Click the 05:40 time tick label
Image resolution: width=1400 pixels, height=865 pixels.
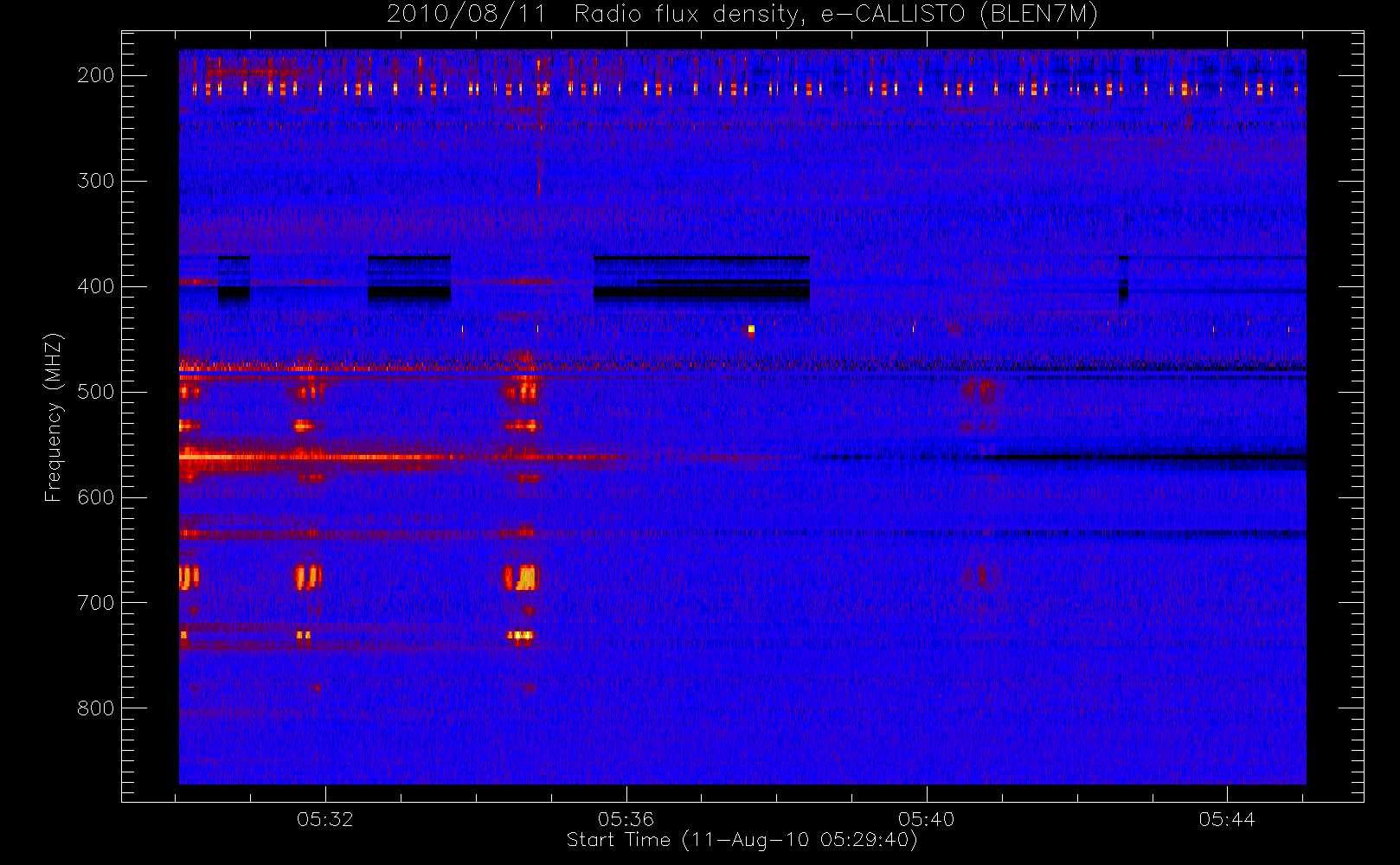(x=926, y=819)
